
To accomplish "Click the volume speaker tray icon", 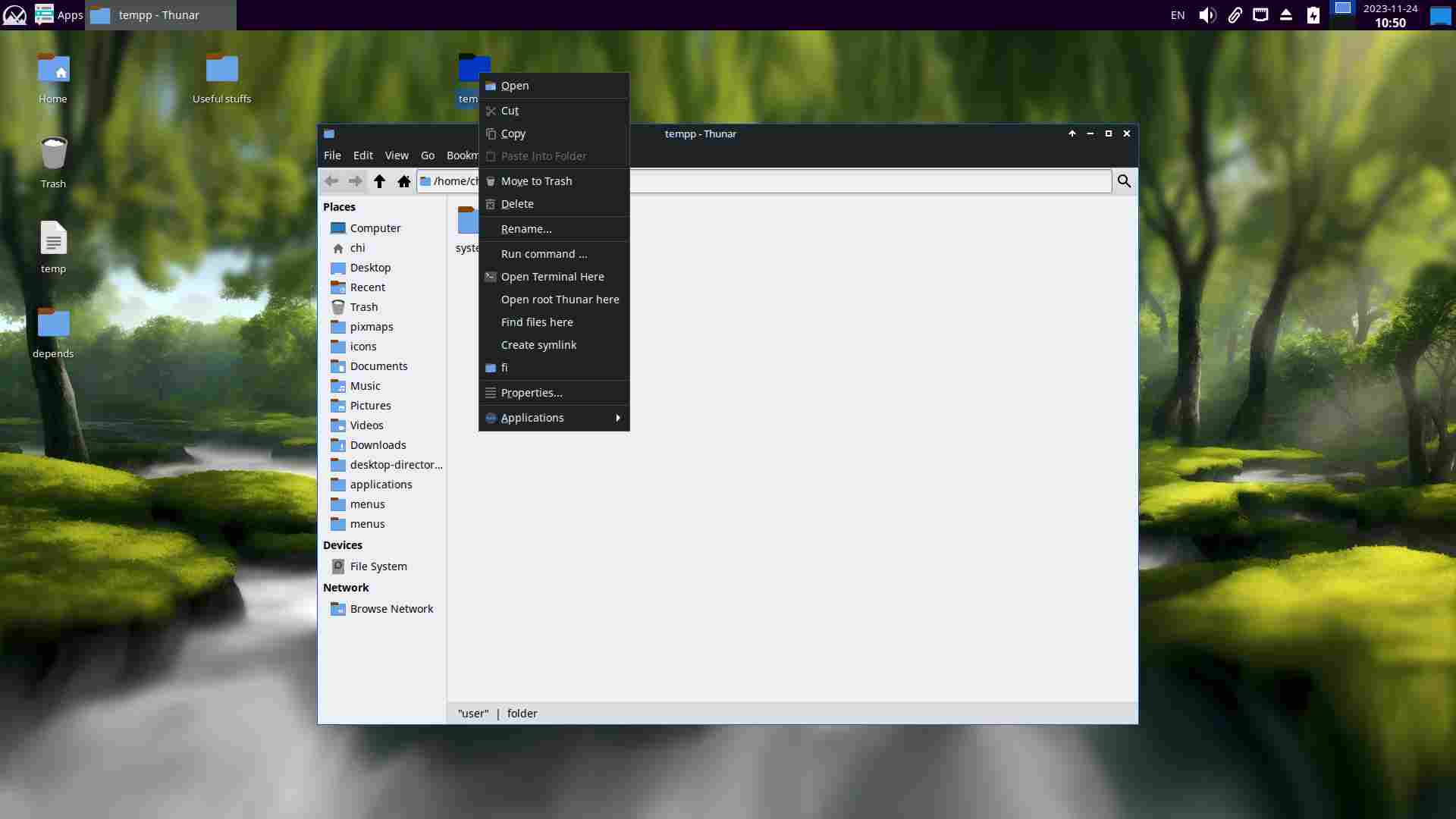I will point(1207,15).
